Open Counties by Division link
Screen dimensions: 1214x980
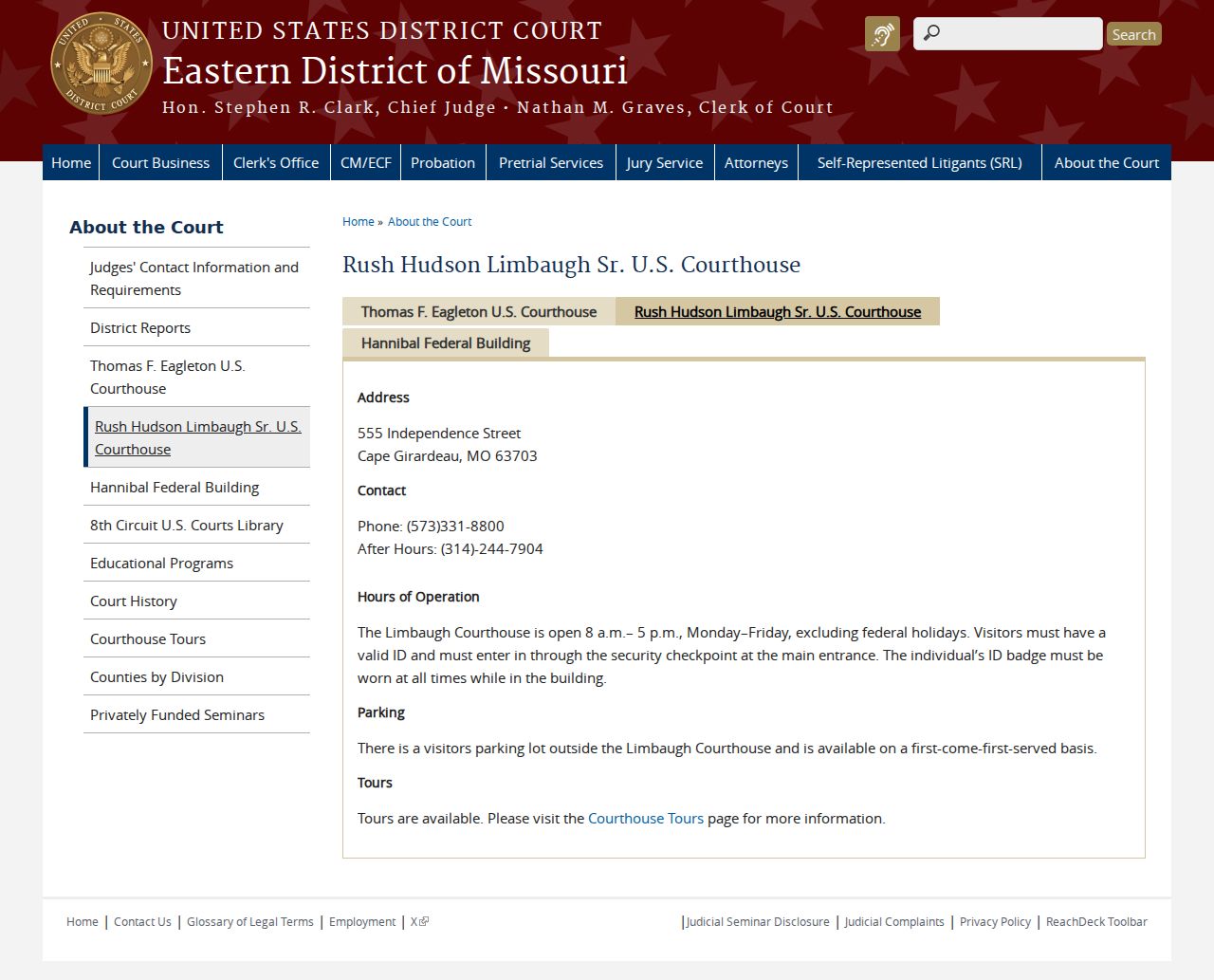(196, 676)
